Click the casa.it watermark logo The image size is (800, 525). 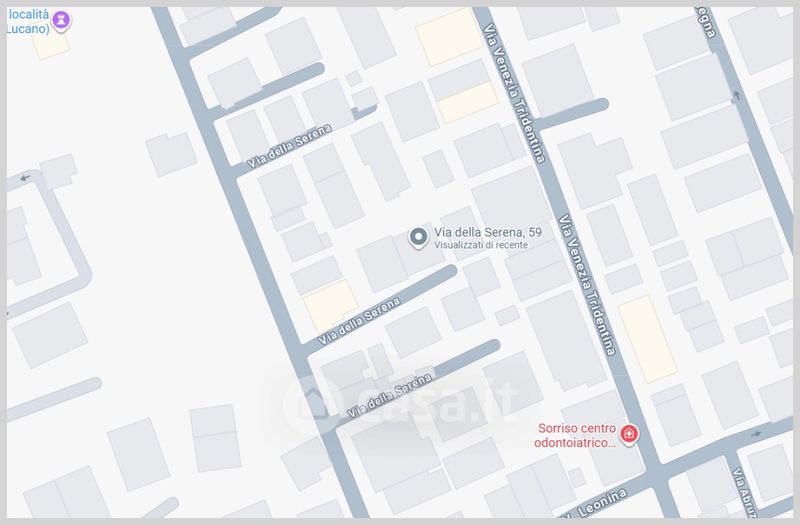(x=398, y=403)
